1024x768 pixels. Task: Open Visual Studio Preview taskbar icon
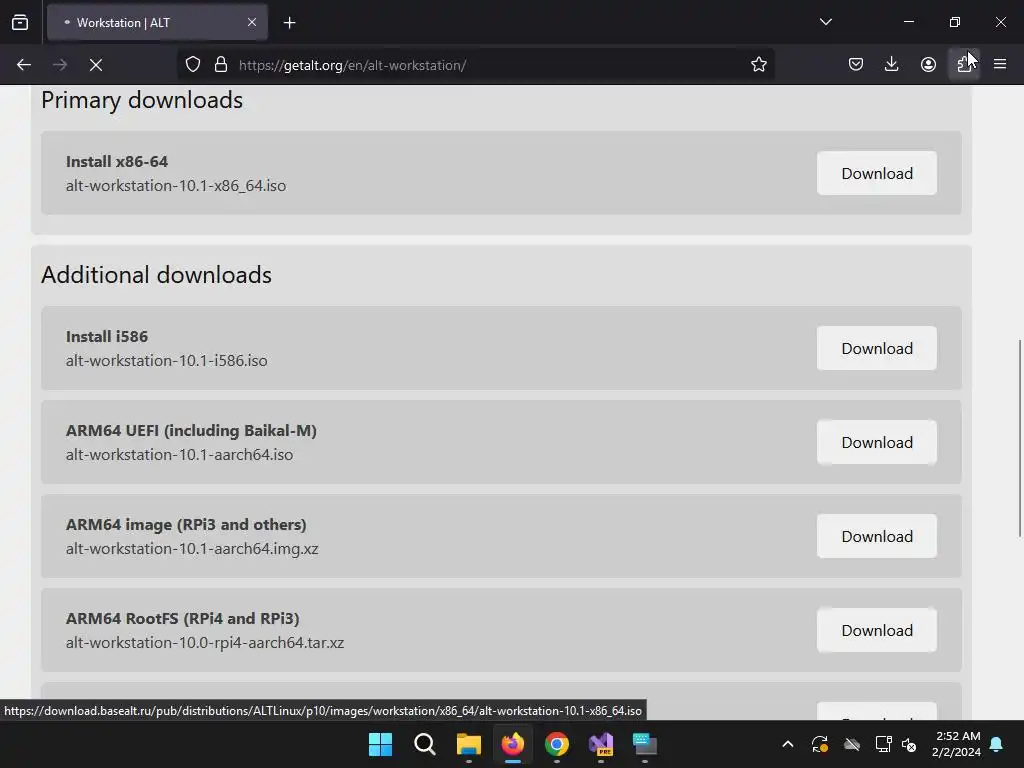pos(601,744)
